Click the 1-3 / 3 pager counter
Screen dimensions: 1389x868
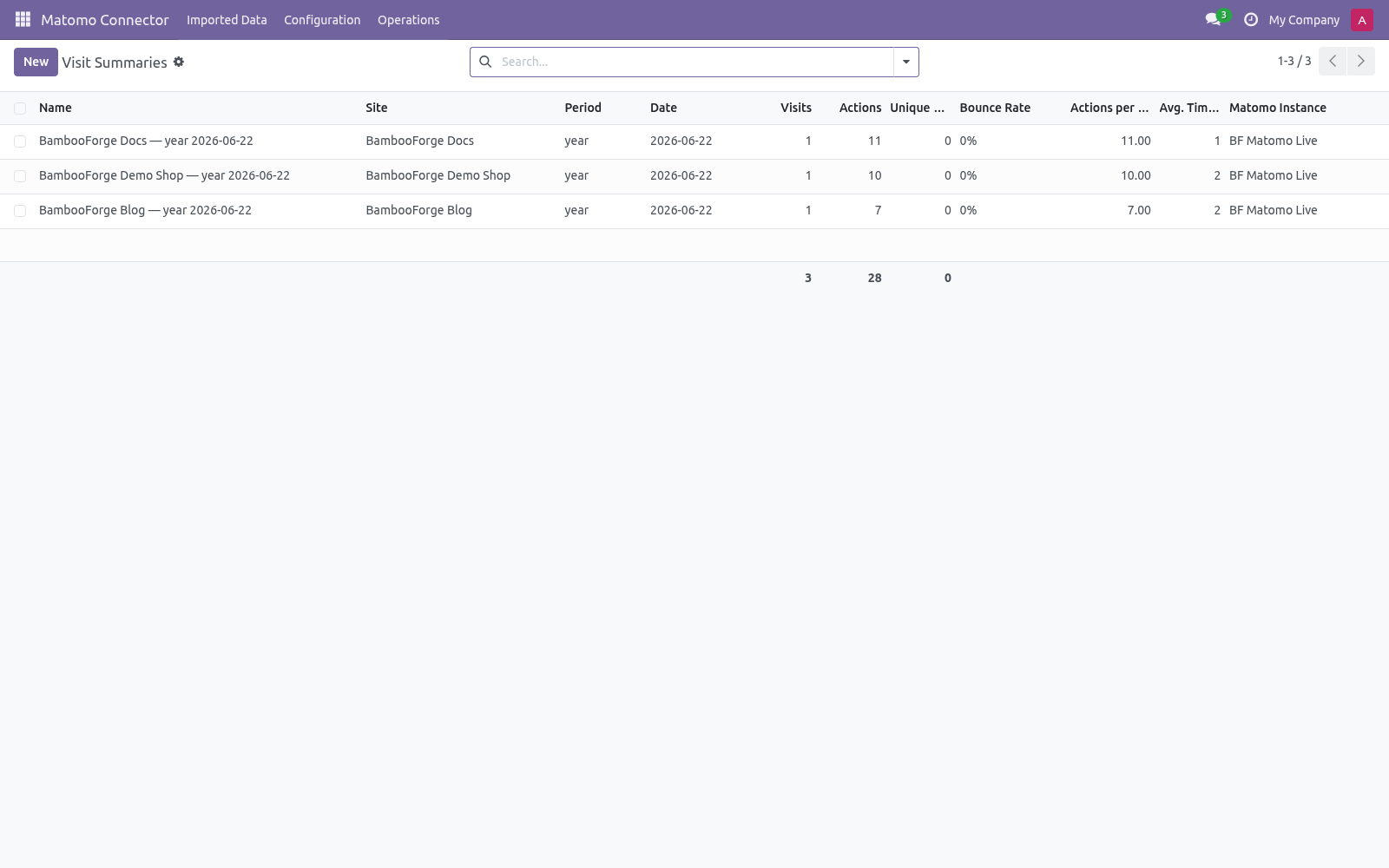point(1294,61)
